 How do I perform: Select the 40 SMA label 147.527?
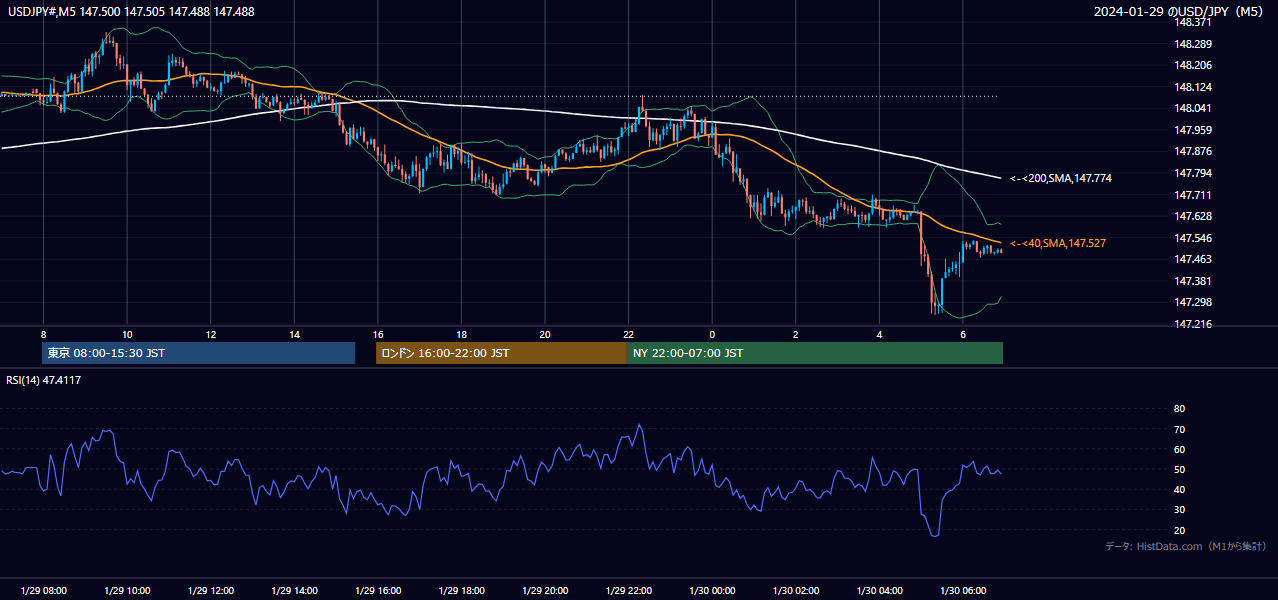[1058, 243]
